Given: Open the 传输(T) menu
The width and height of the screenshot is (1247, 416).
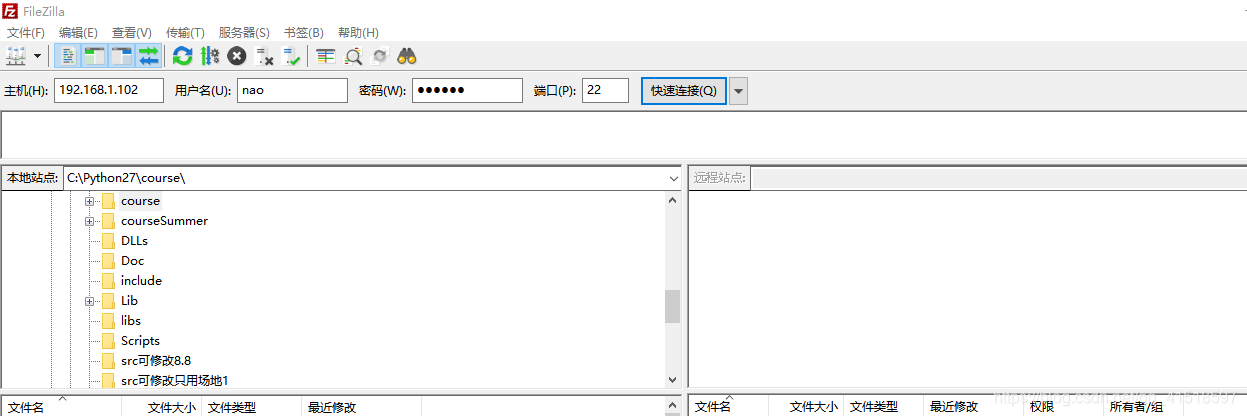Looking at the screenshot, I should point(185,33).
